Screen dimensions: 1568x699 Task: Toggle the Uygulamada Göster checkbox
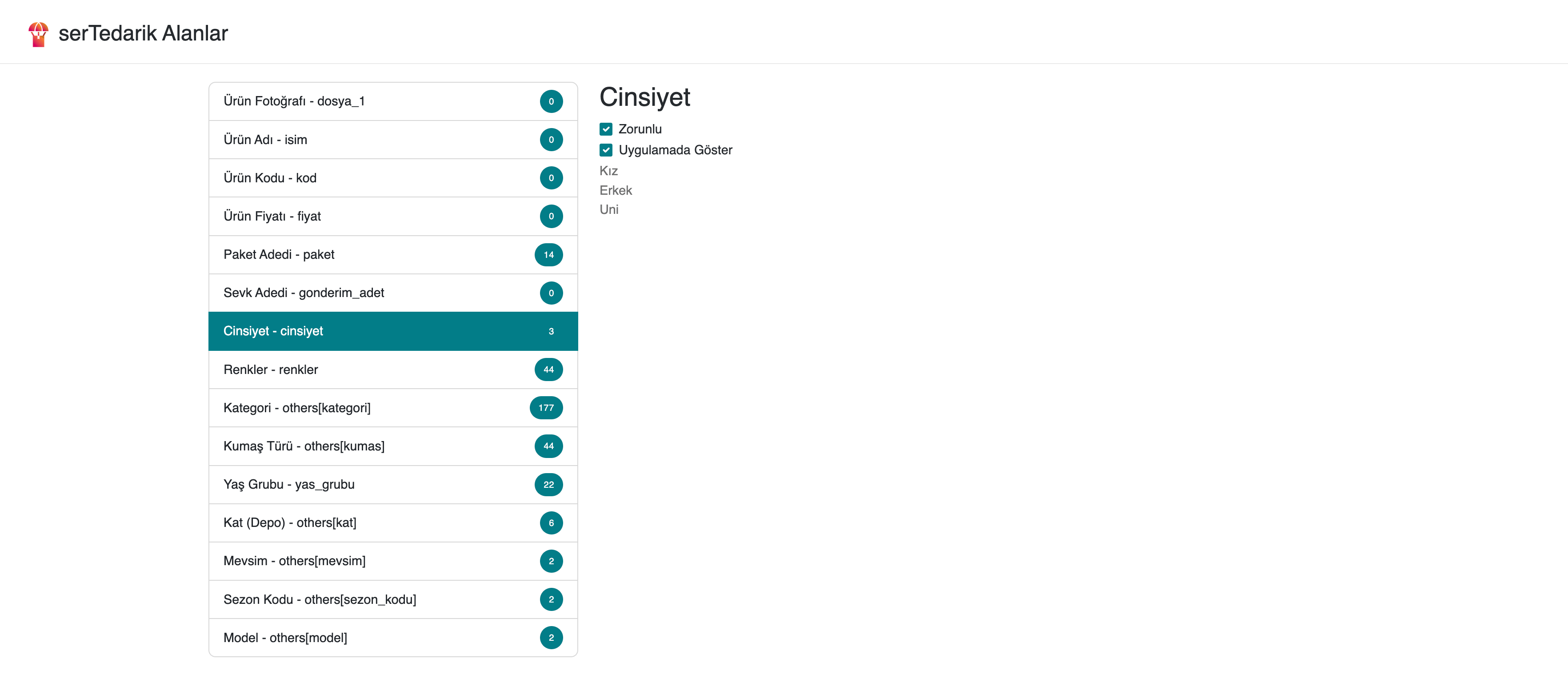(x=606, y=150)
